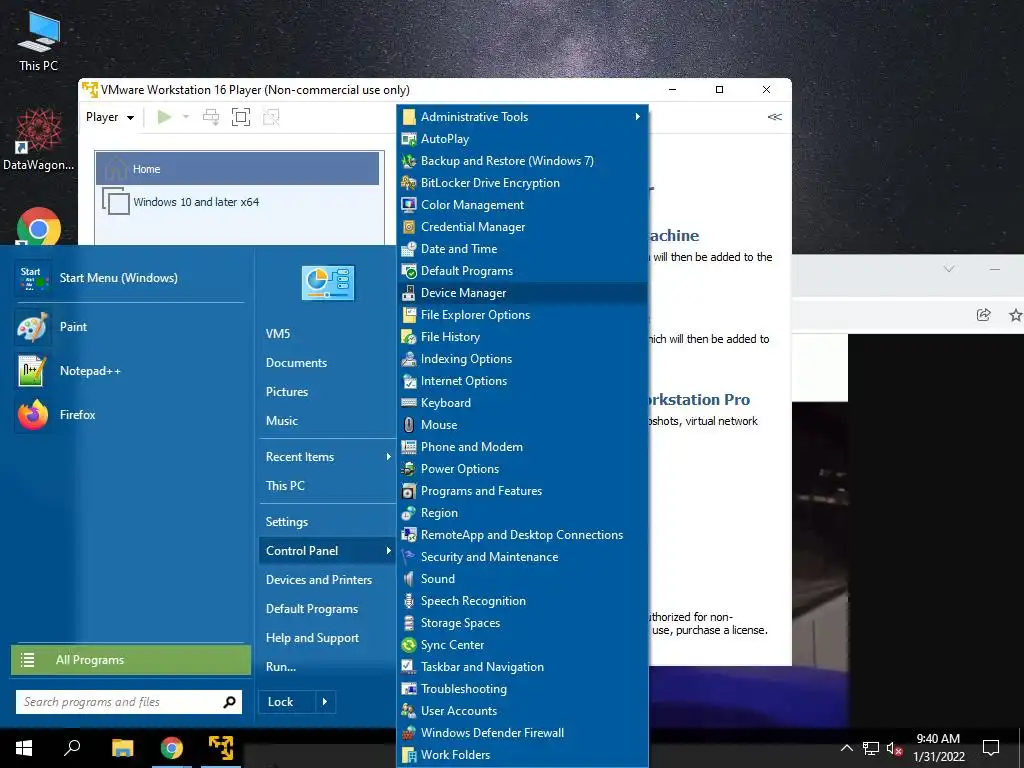Screen dimensions: 1024x768
Task: Open Backup and Restore (Windows 7)
Action: [x=522, y=161]
